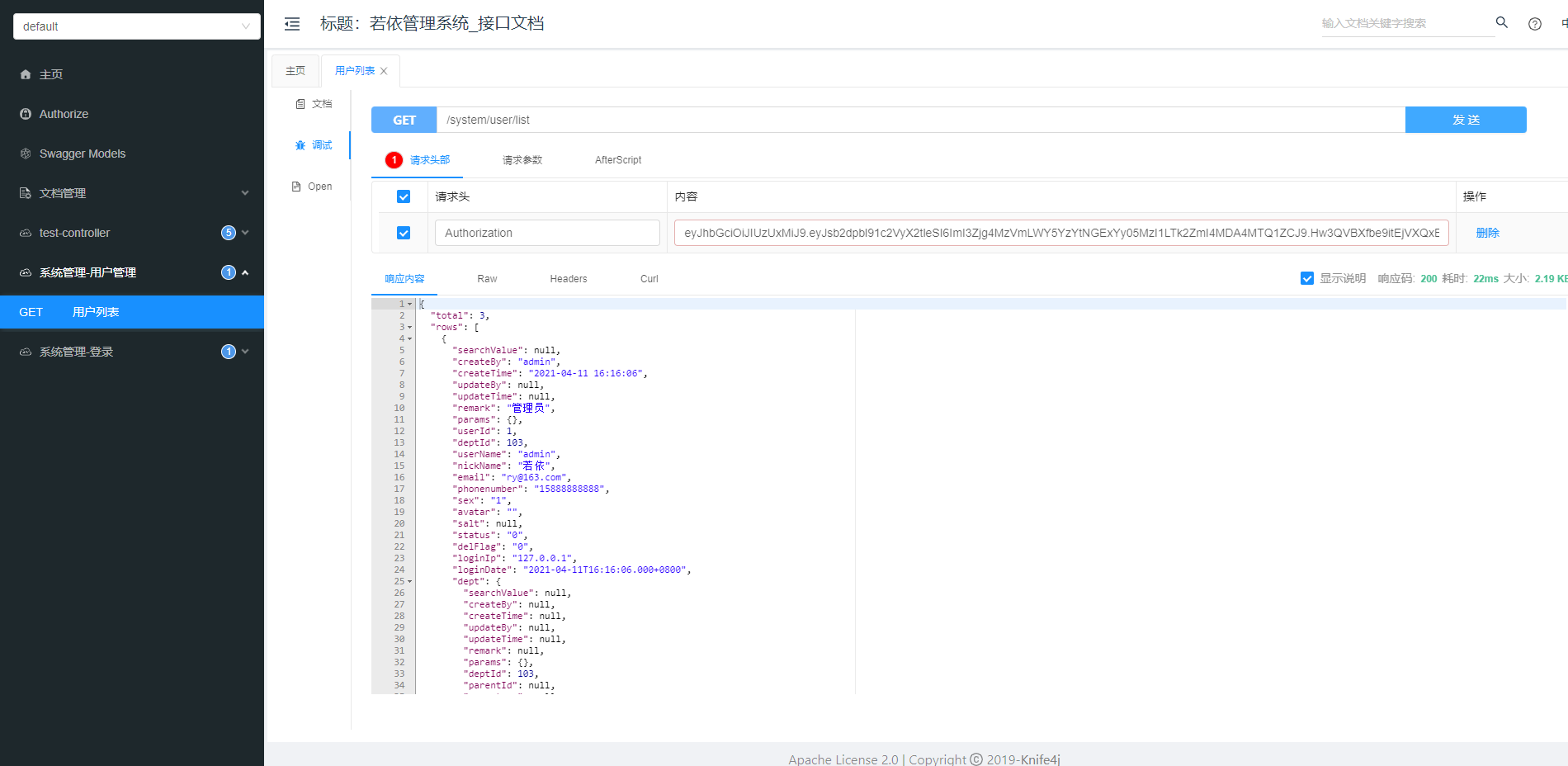
Task: Disable the 显示说明 option
Action: (x=1306, y=278)
